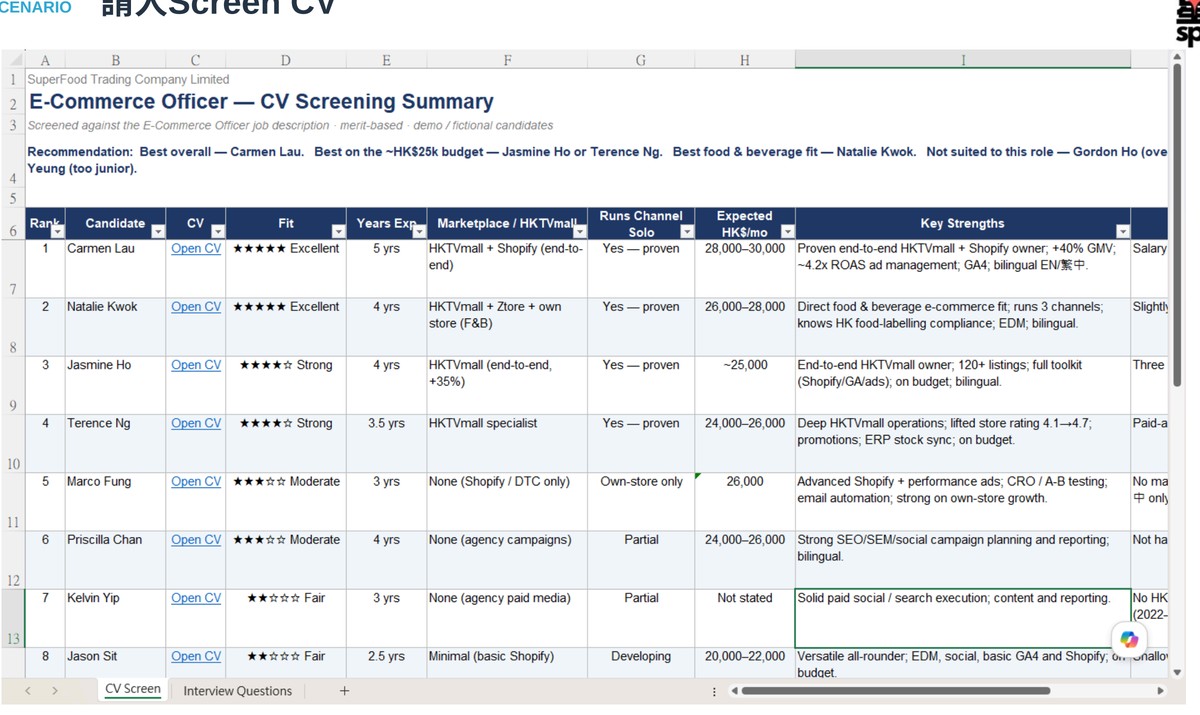The height and width of the screenshot is (715, 1200).
Task: Select 'Solid paid social / search execution' cell
Action: click(x=963, y=619)
